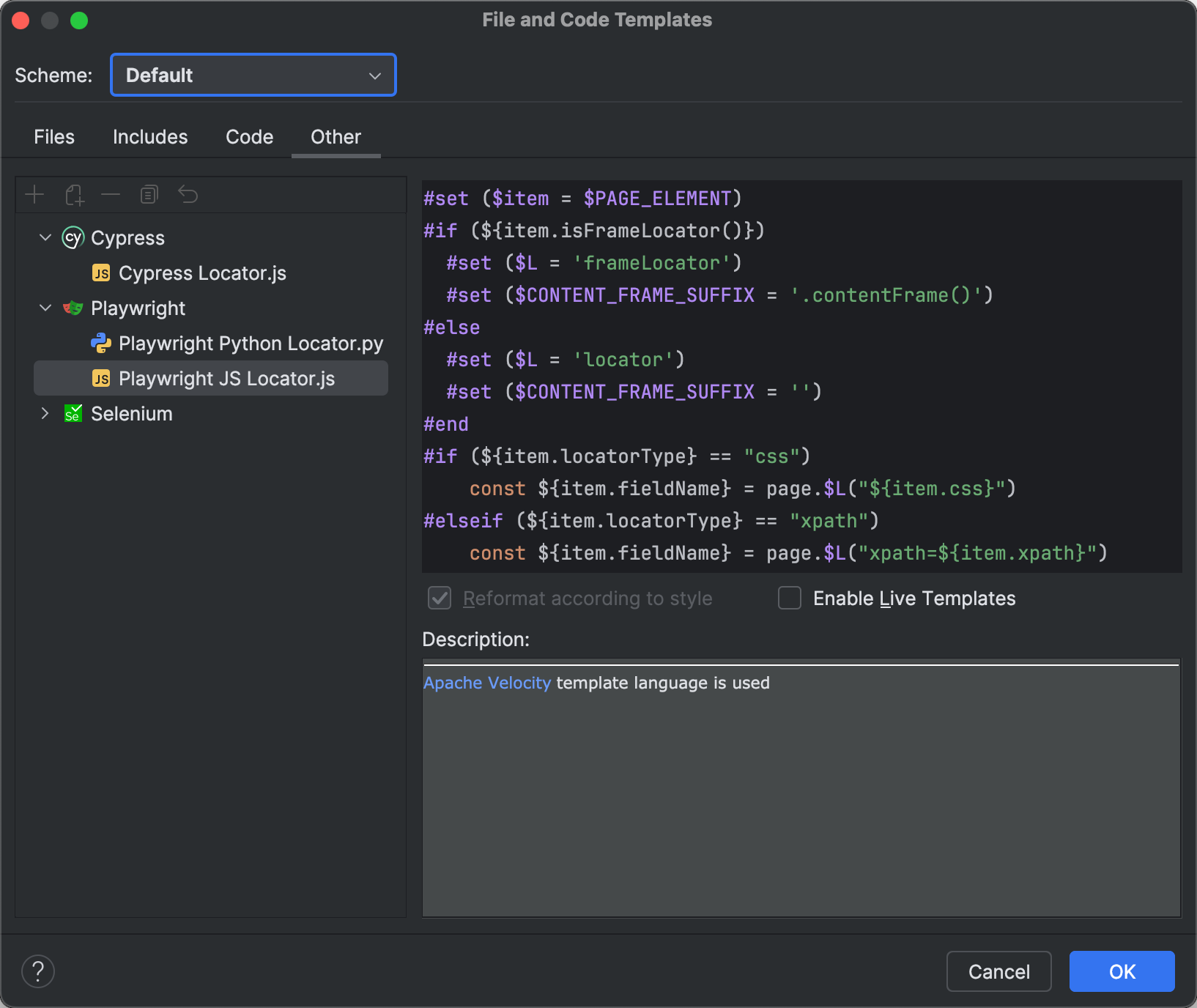Click the Playwright masks icon
The image size is (1197, 1008).
[x=73, y=308]
